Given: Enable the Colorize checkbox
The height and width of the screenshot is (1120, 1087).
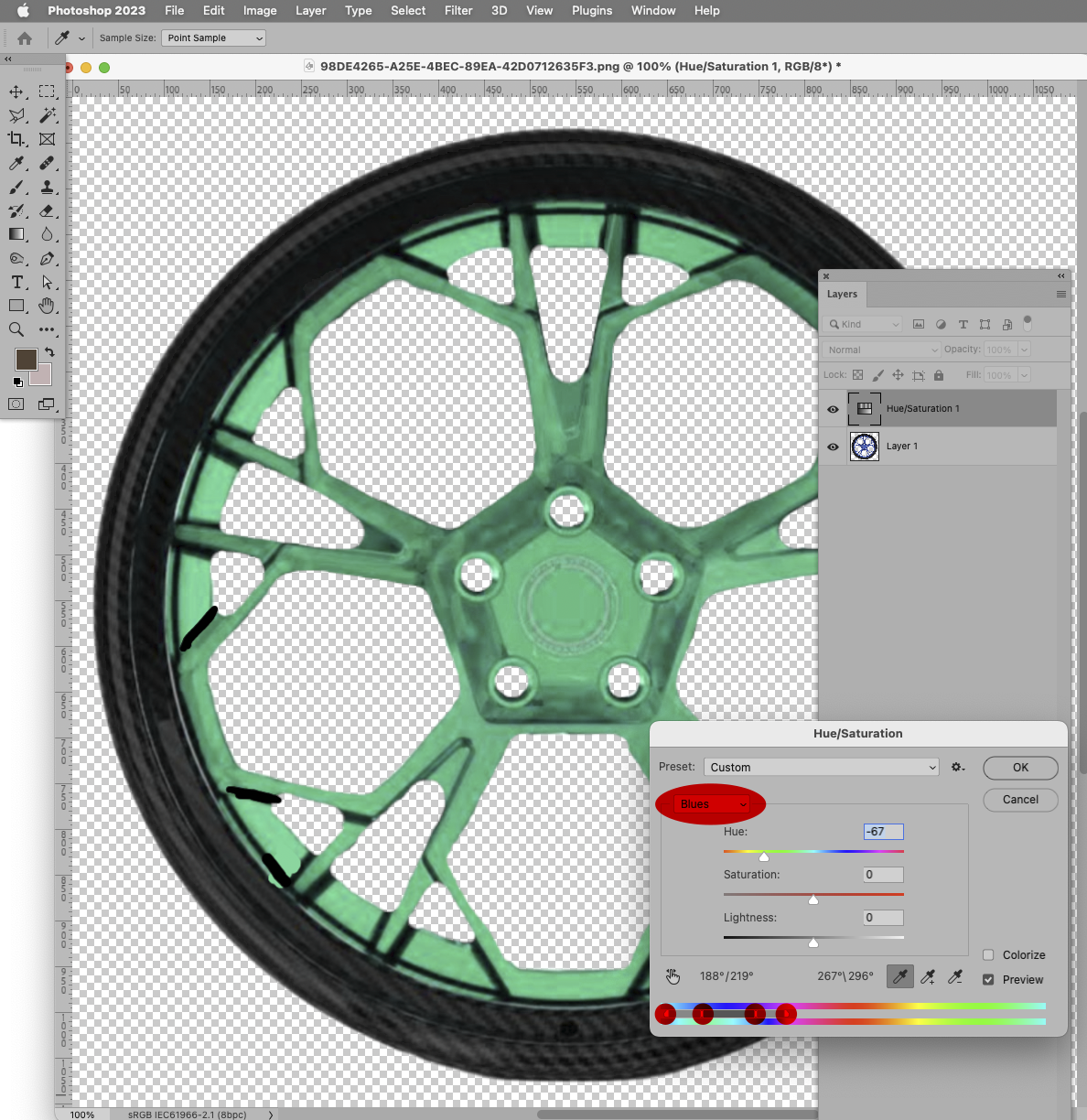Looking at the screenshot, I should (988, 954).
